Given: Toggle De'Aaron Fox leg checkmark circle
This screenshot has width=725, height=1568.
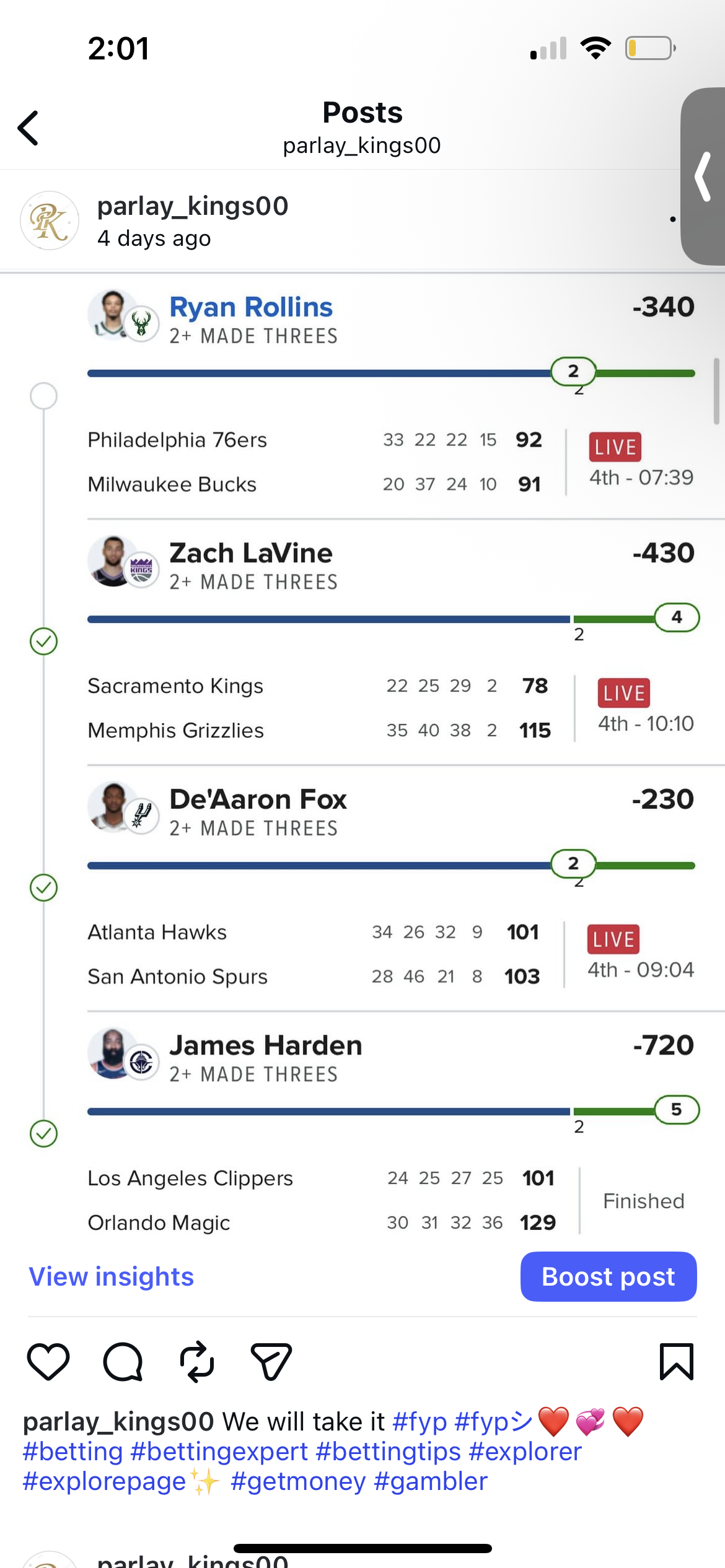Looking at the screenshot, I should click(44, 887).
